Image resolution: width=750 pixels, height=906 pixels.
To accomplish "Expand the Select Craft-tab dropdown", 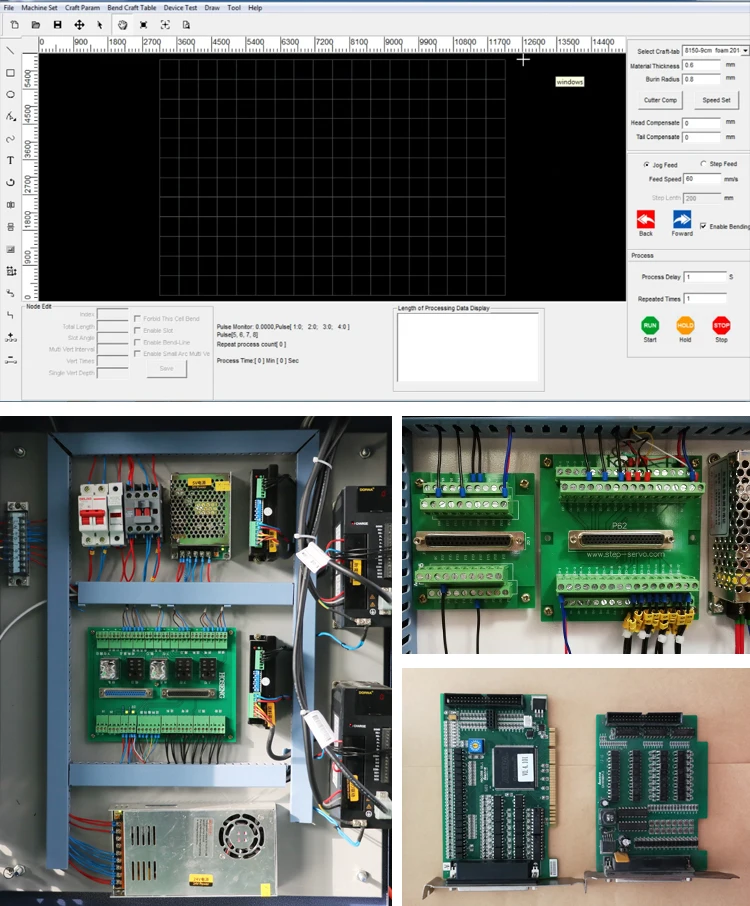I will (x=745, y=51).
